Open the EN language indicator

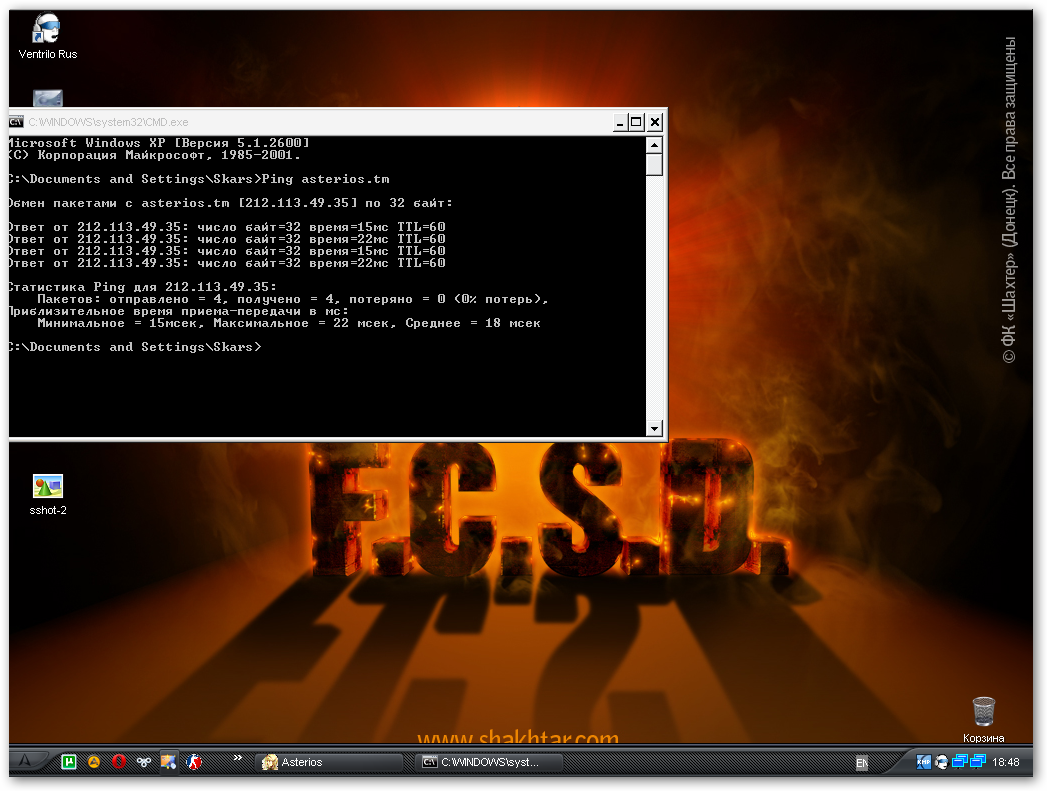[x=862, y=762]
